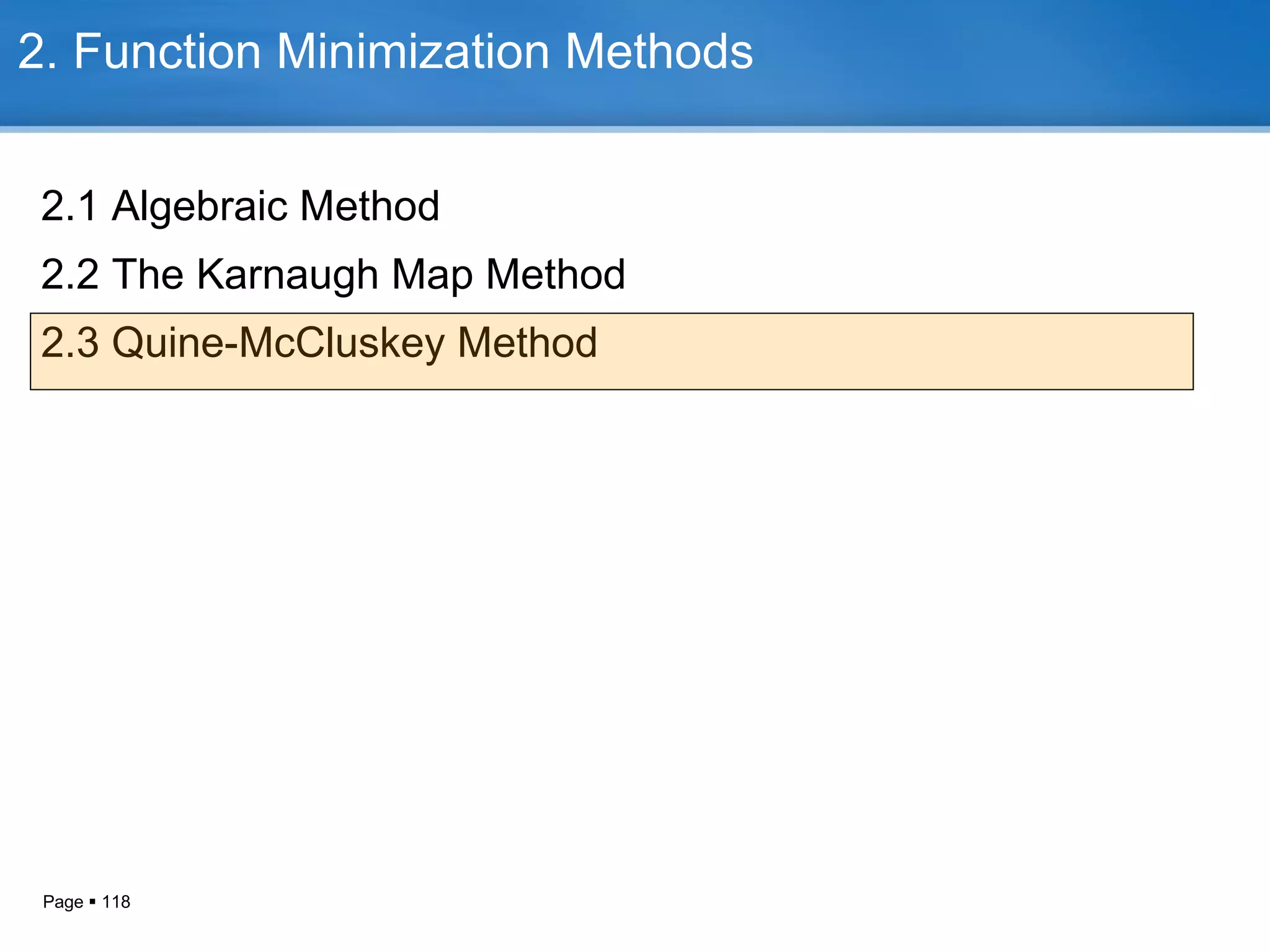The image size is (1270, 952).
Task: Click the word "Minimization" in the title
Action: [413, 51]
